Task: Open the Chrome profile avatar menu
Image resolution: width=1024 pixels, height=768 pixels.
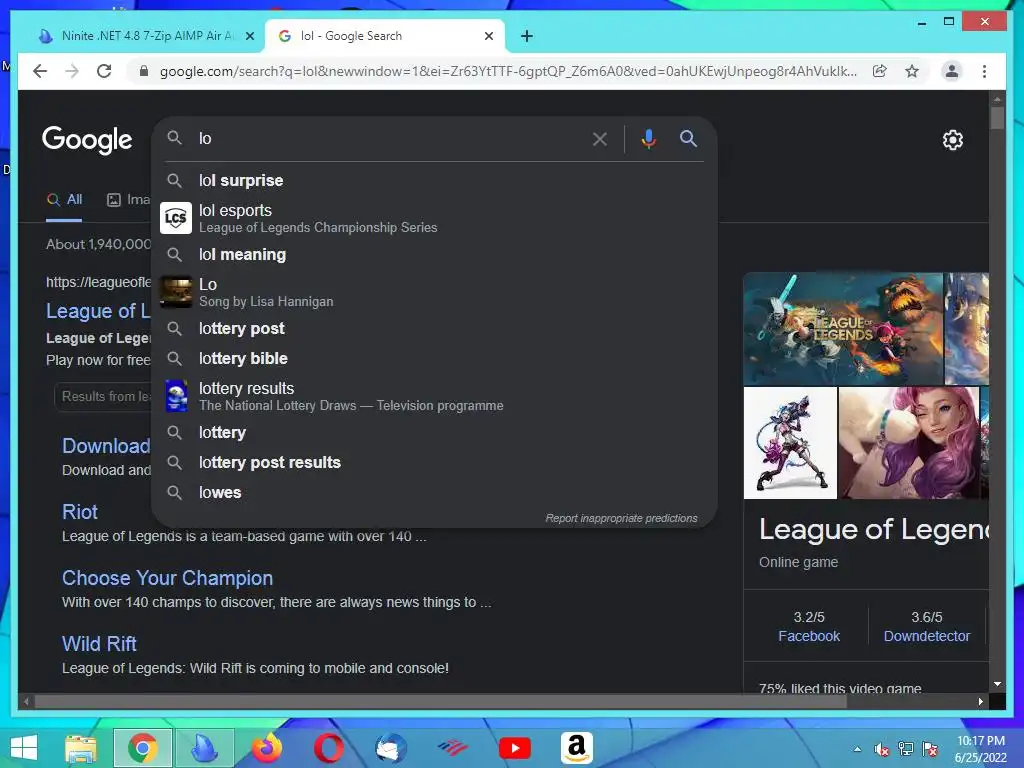Action: 952,71
